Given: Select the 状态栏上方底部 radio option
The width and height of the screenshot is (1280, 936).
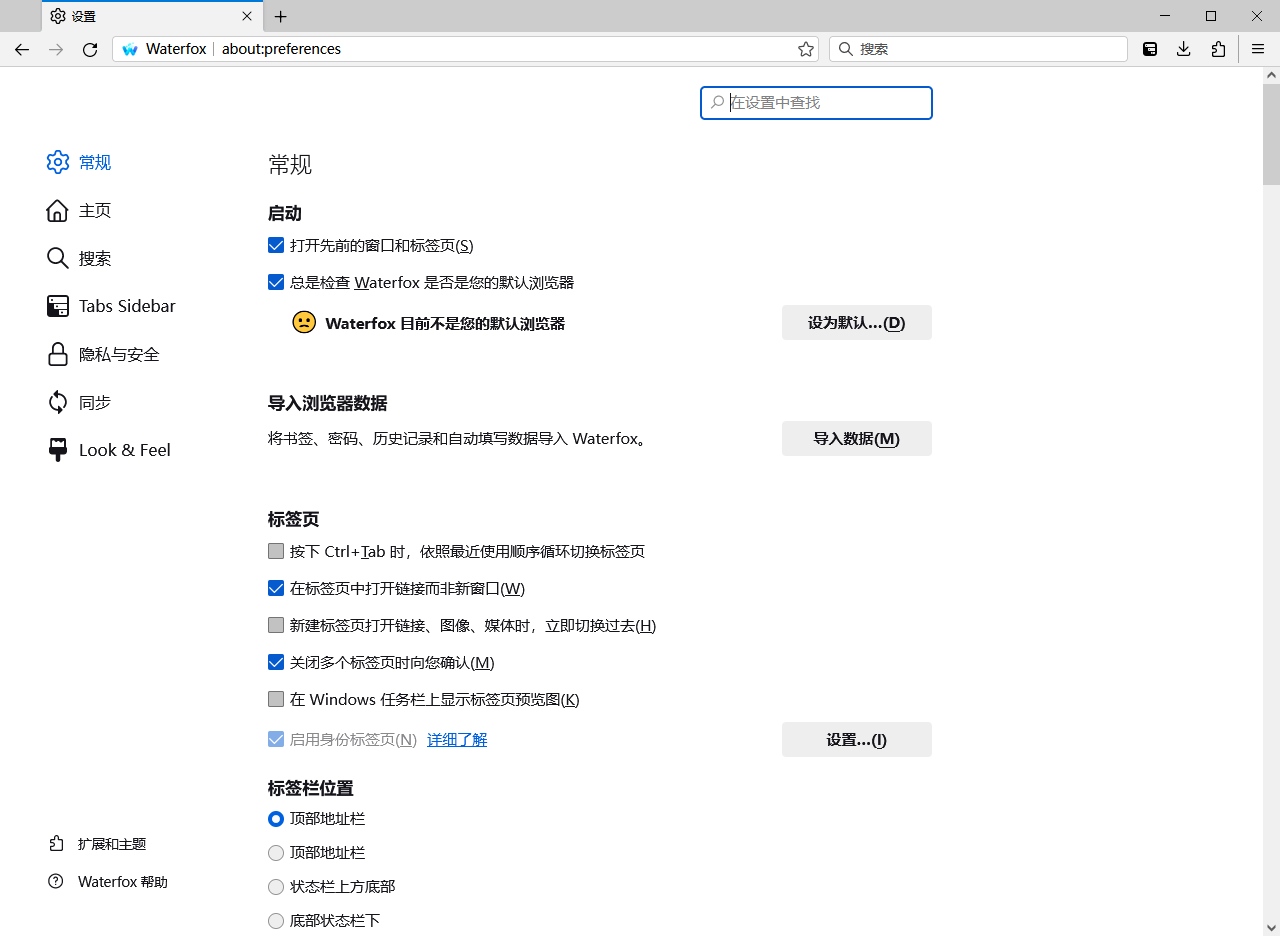Looking at the screenshot, I should pyautogui.click(x=276, y=887).
